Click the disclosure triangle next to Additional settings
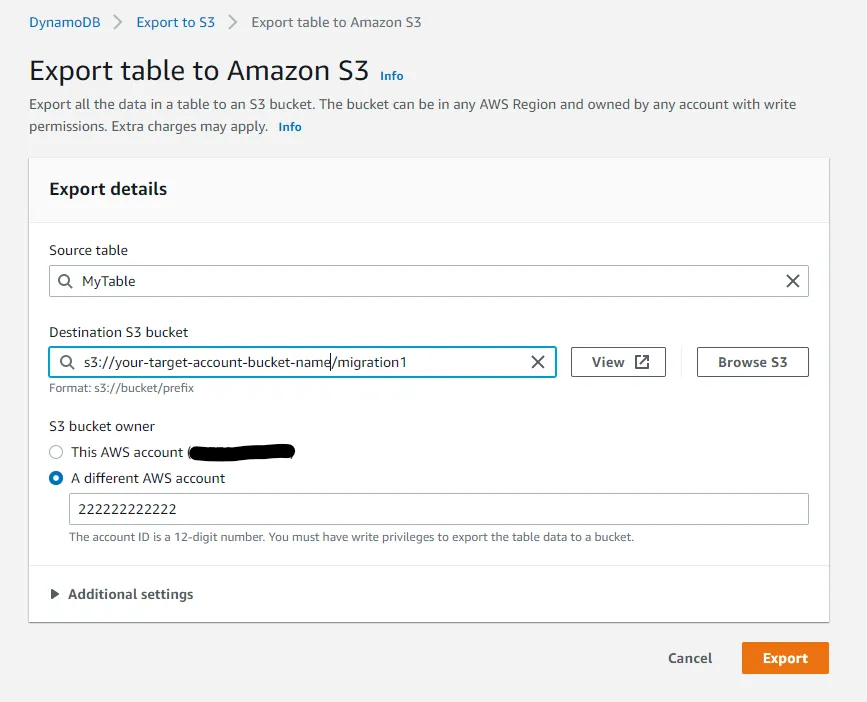This screenshot has height=702, width=867. 57,594
